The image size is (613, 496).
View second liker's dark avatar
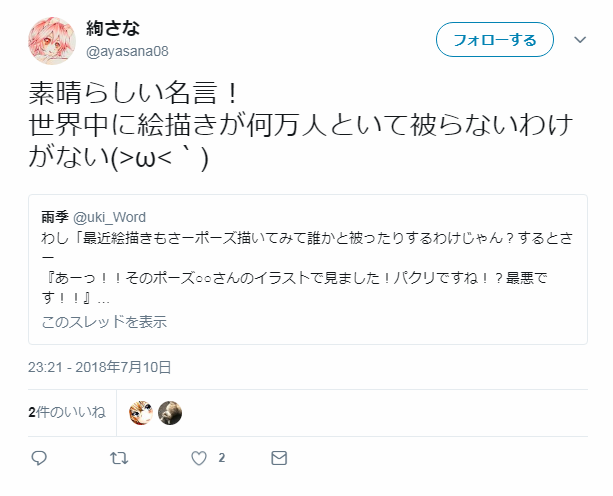[x=170, y=413]
